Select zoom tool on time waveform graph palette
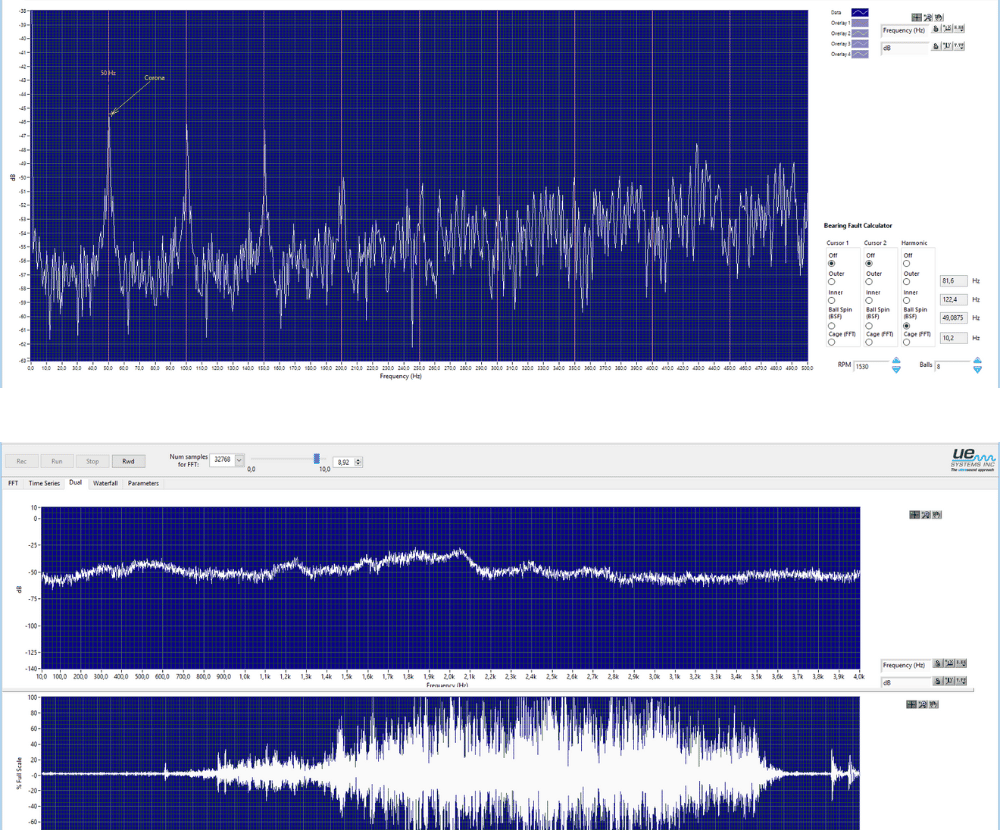Screen dimensions: 1000x830 [922, 704]
